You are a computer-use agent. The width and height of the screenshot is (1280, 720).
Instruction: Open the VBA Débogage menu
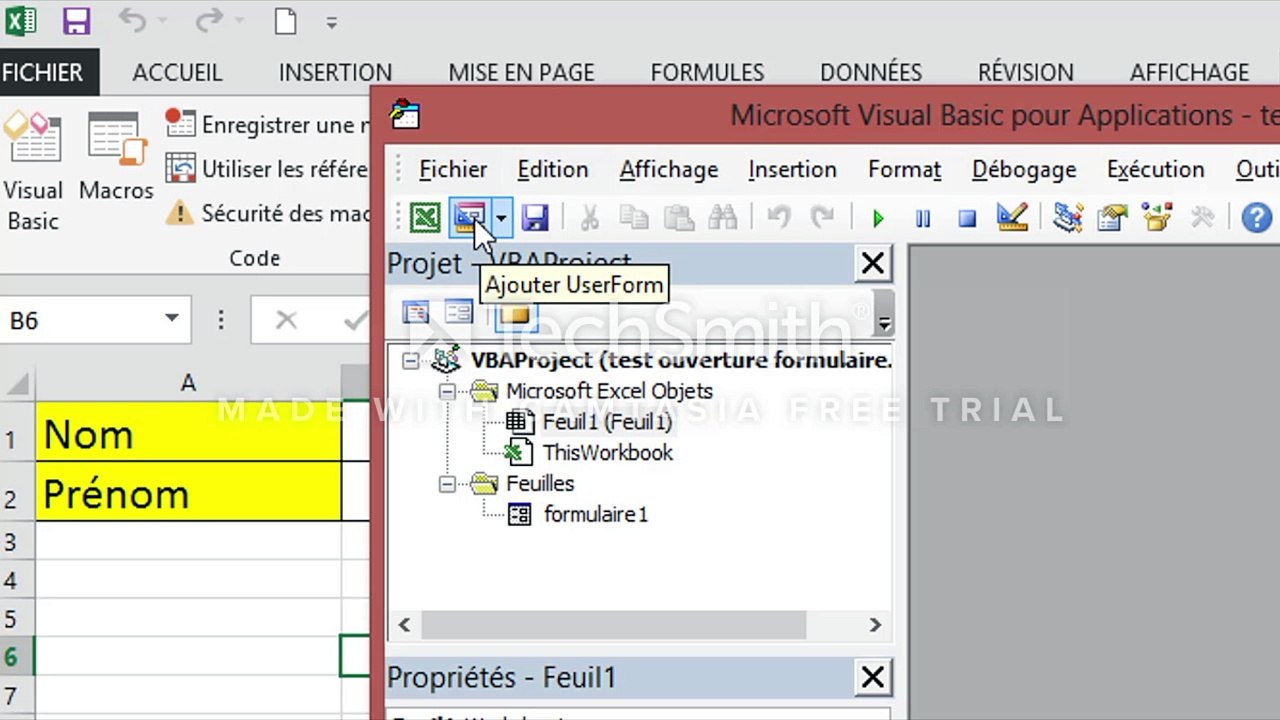tap(1024, 170)
